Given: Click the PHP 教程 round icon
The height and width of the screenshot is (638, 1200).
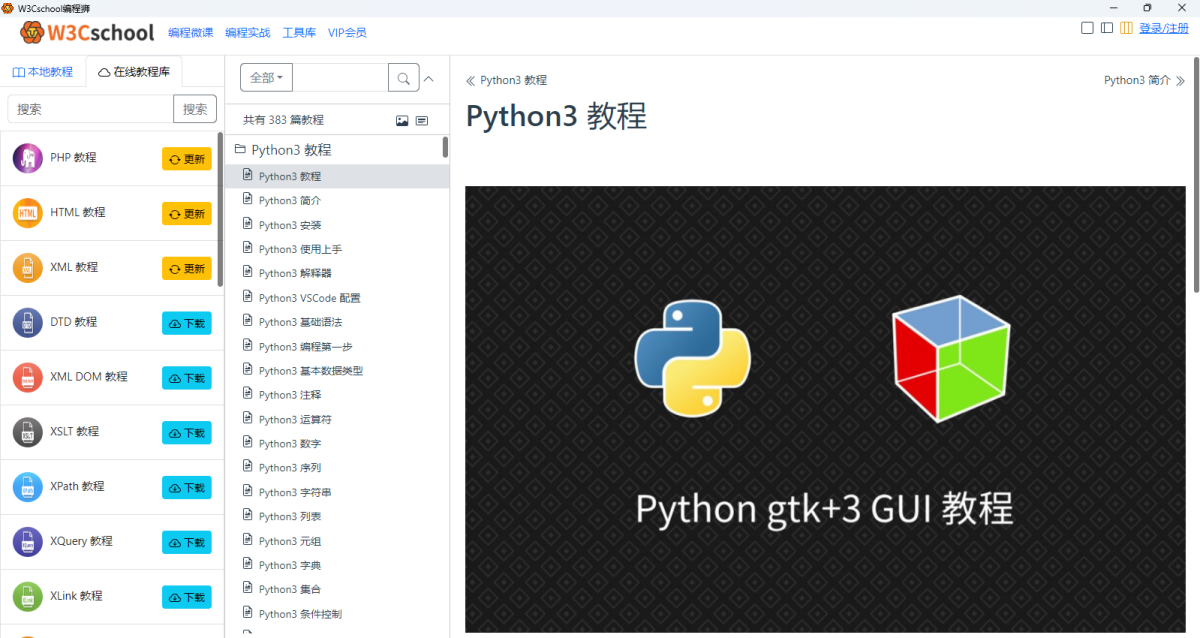Looking at the screenshot, I should pos(27,158).
